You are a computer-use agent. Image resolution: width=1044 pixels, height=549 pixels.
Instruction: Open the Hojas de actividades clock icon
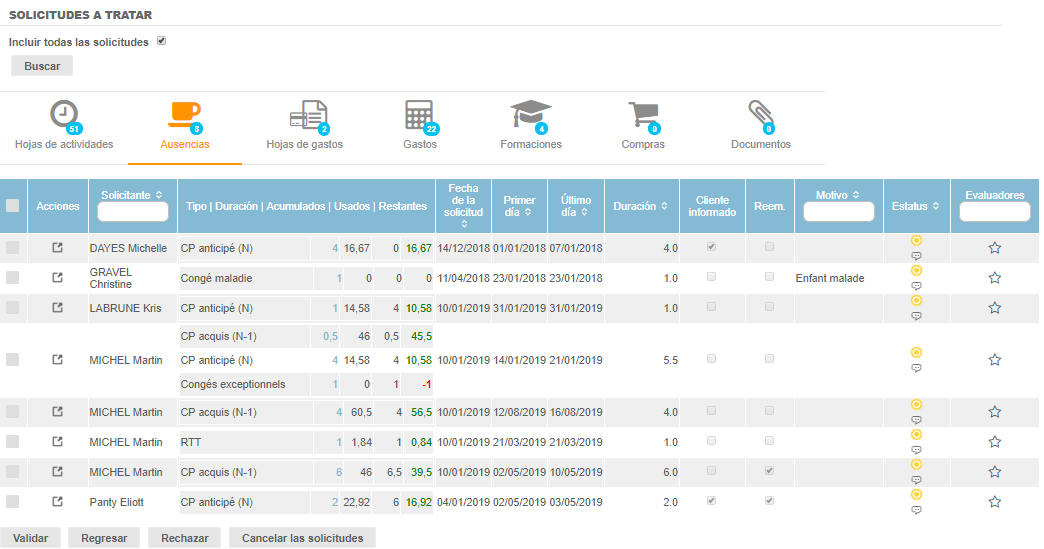point(64,114)
